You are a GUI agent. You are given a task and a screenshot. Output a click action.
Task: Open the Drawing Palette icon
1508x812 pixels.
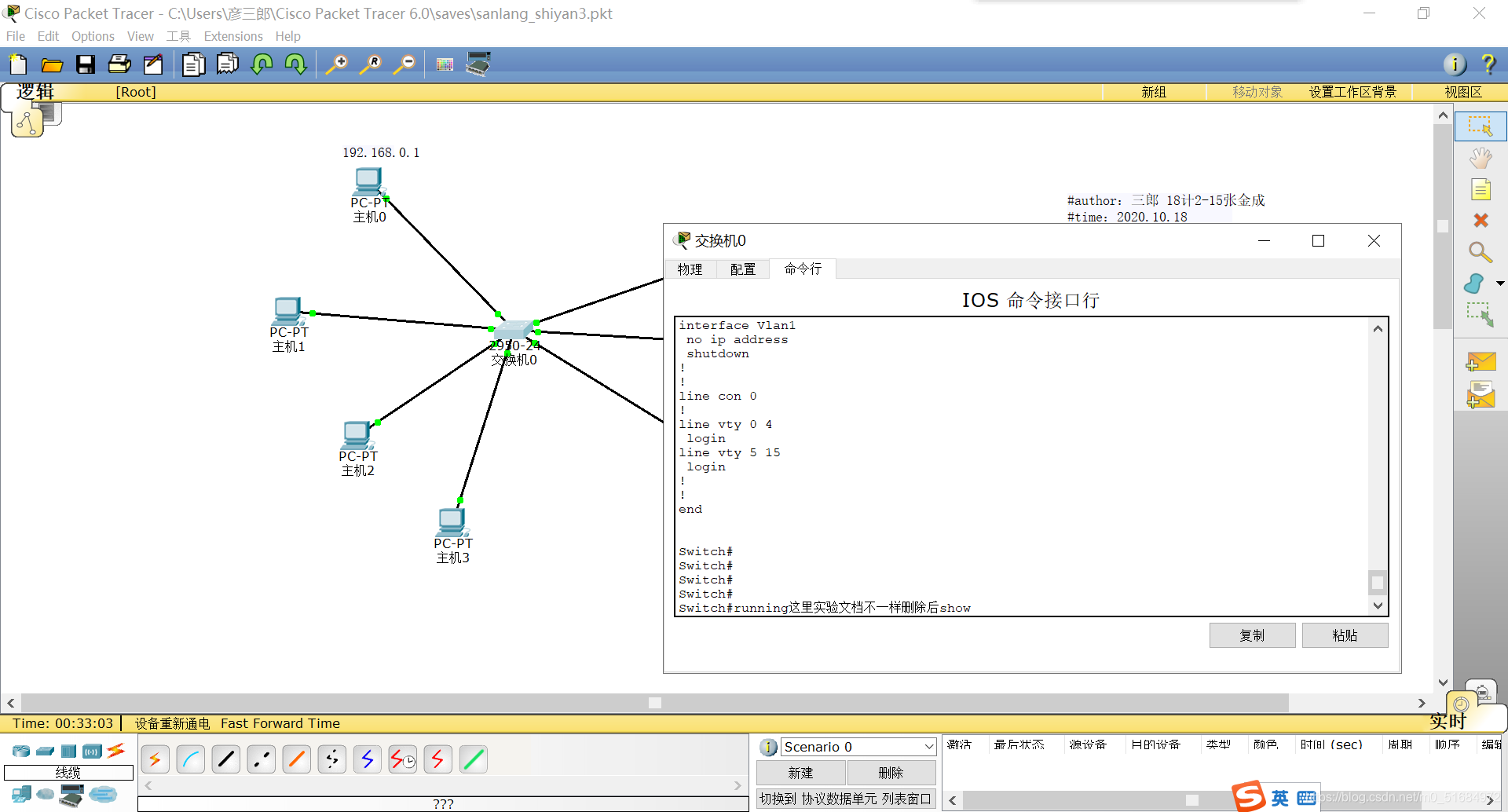click(445, 64)
